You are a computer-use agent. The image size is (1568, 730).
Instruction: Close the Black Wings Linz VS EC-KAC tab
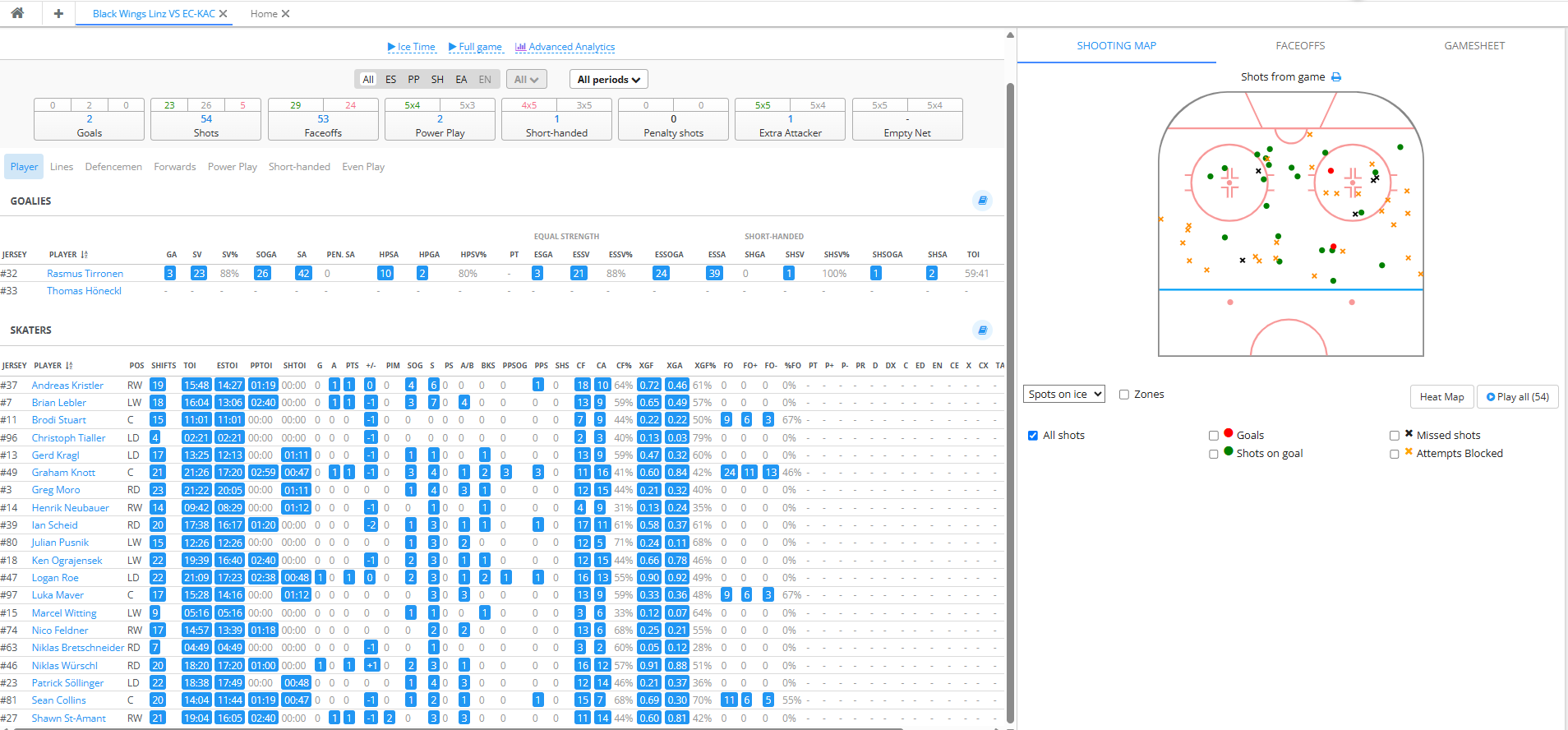click(x=224, y=14)
